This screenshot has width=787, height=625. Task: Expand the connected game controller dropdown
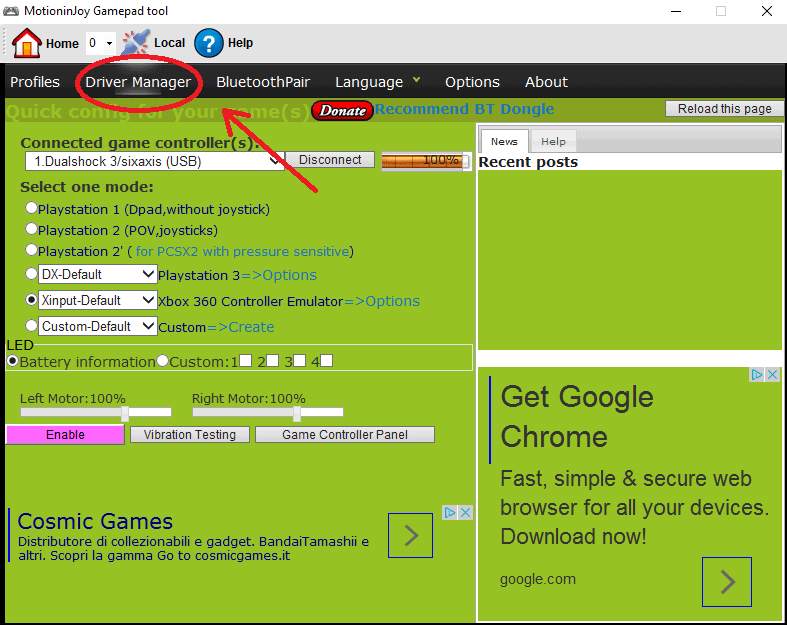[276, 160]
